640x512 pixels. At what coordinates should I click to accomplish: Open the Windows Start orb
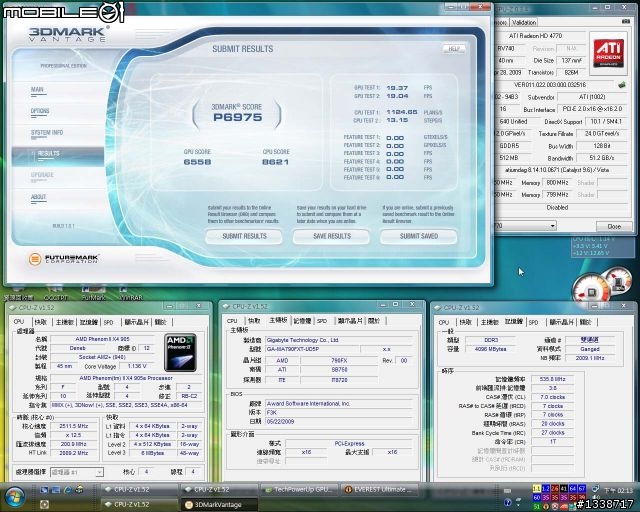pos(13,496)
